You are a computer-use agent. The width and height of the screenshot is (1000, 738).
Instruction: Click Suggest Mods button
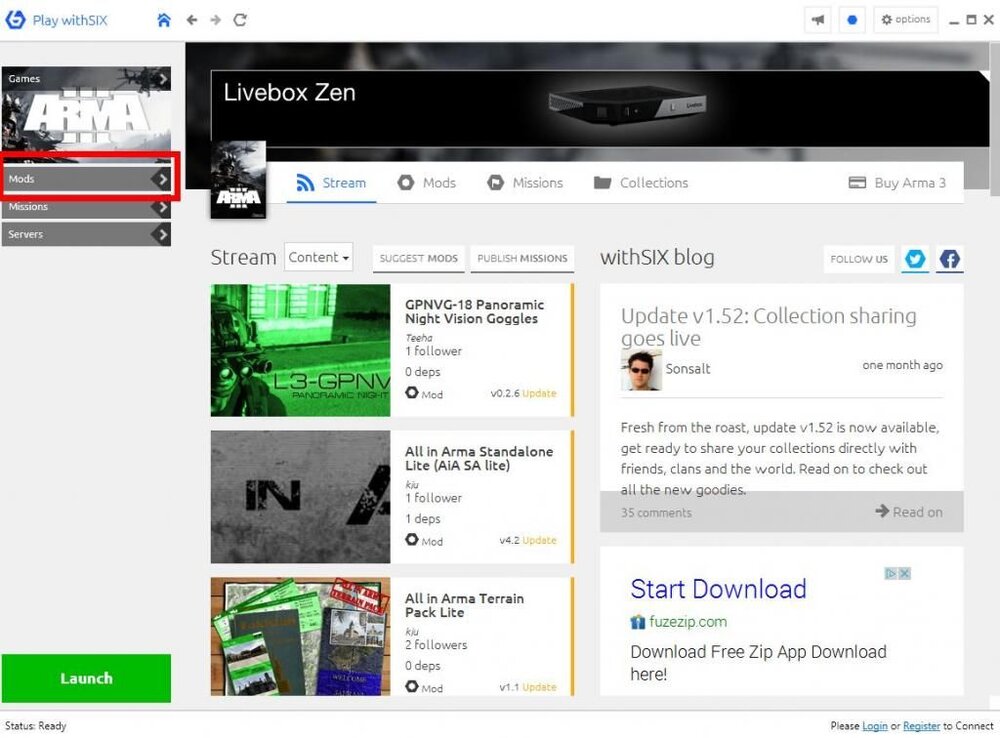pyautogui.click(x=418, y=258)
